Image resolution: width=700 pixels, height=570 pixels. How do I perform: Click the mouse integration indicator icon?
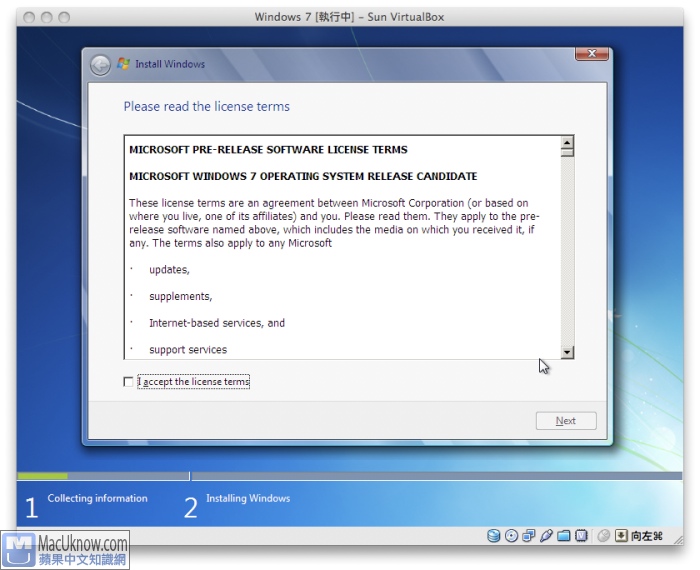(x=603, y=536)
